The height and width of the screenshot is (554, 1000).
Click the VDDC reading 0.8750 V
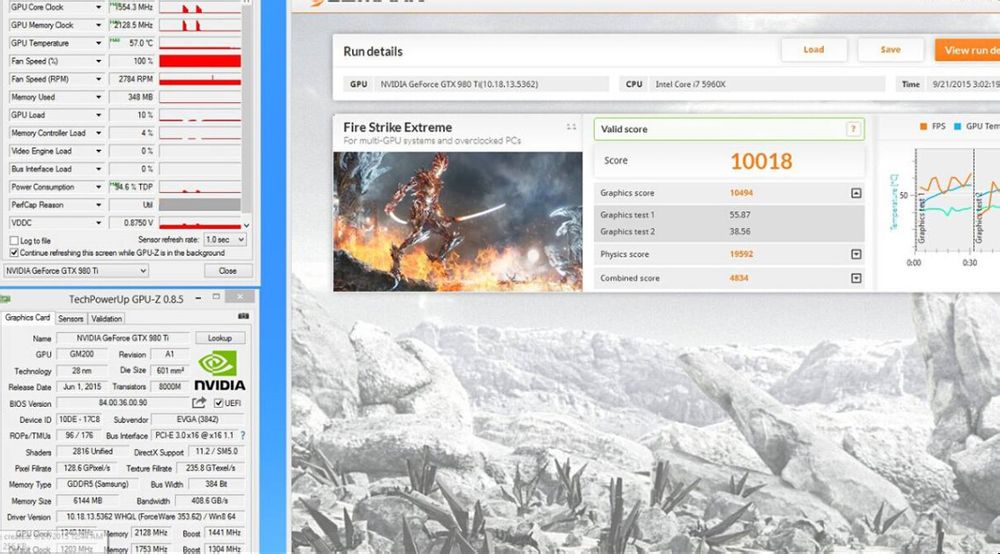tap(132, 223)
